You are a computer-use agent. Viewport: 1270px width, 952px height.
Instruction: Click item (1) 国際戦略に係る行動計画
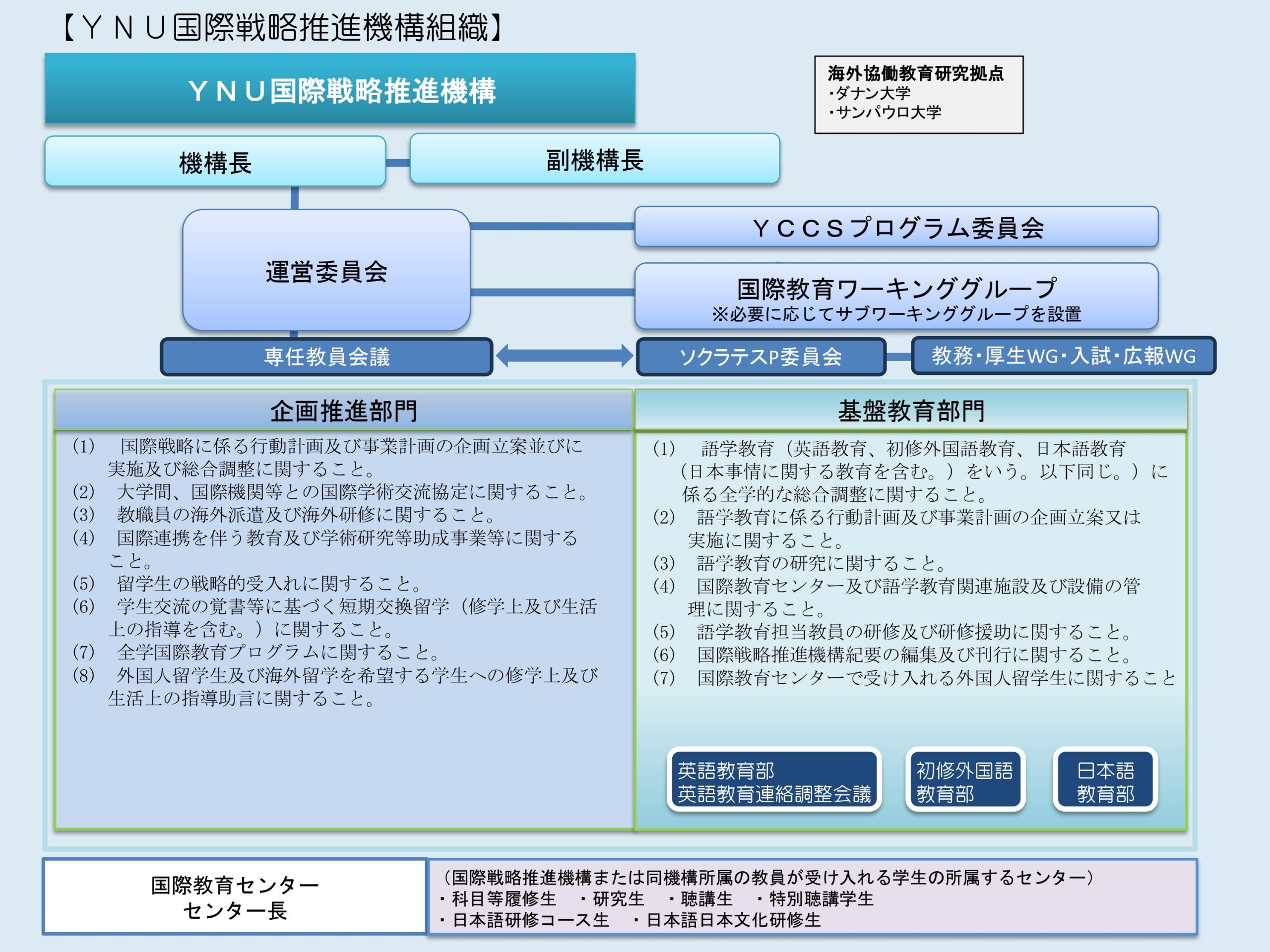tap(327, 457)
